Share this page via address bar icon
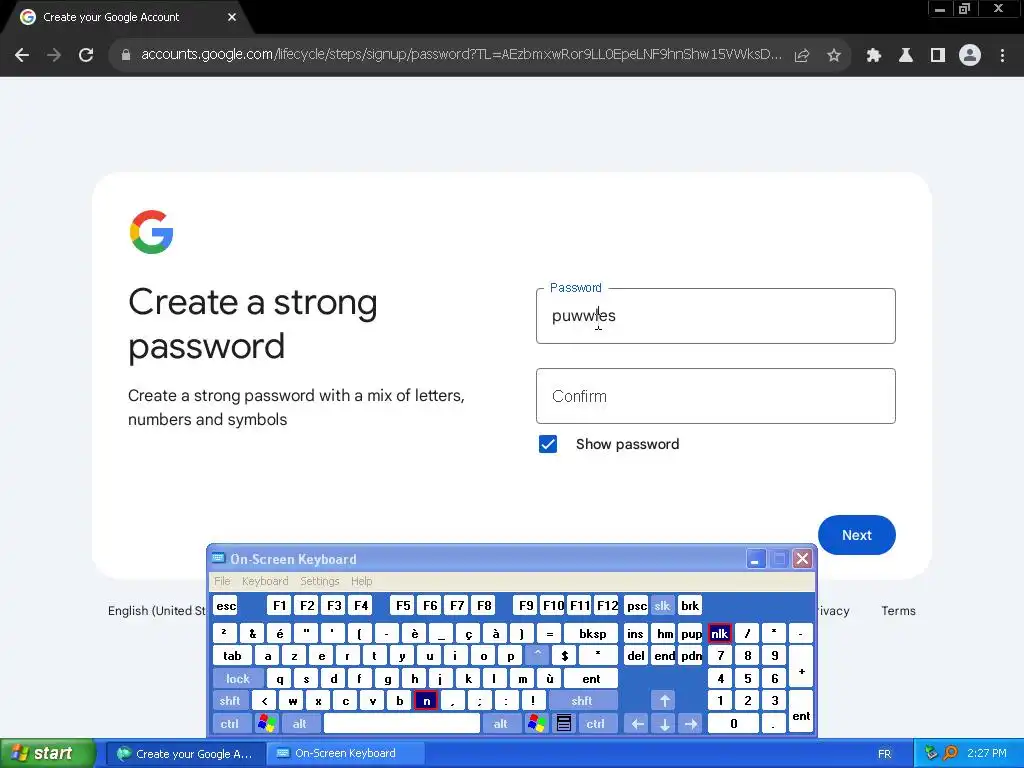1024x768 pixels. 802,56
